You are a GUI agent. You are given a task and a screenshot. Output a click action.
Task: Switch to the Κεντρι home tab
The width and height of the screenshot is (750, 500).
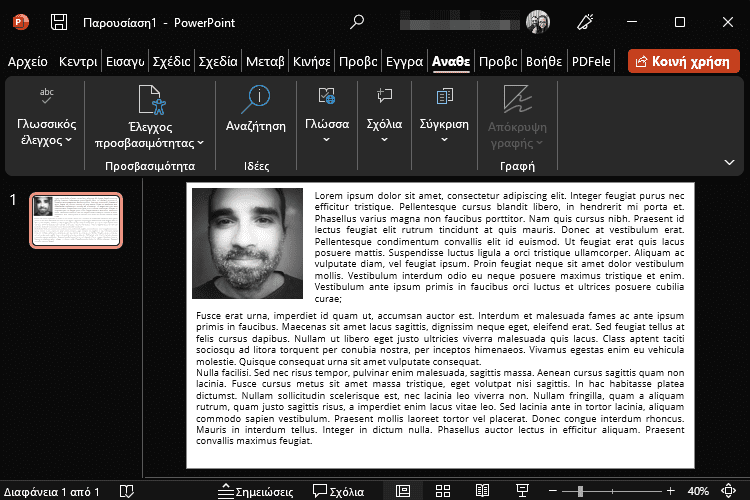(78, 62)
